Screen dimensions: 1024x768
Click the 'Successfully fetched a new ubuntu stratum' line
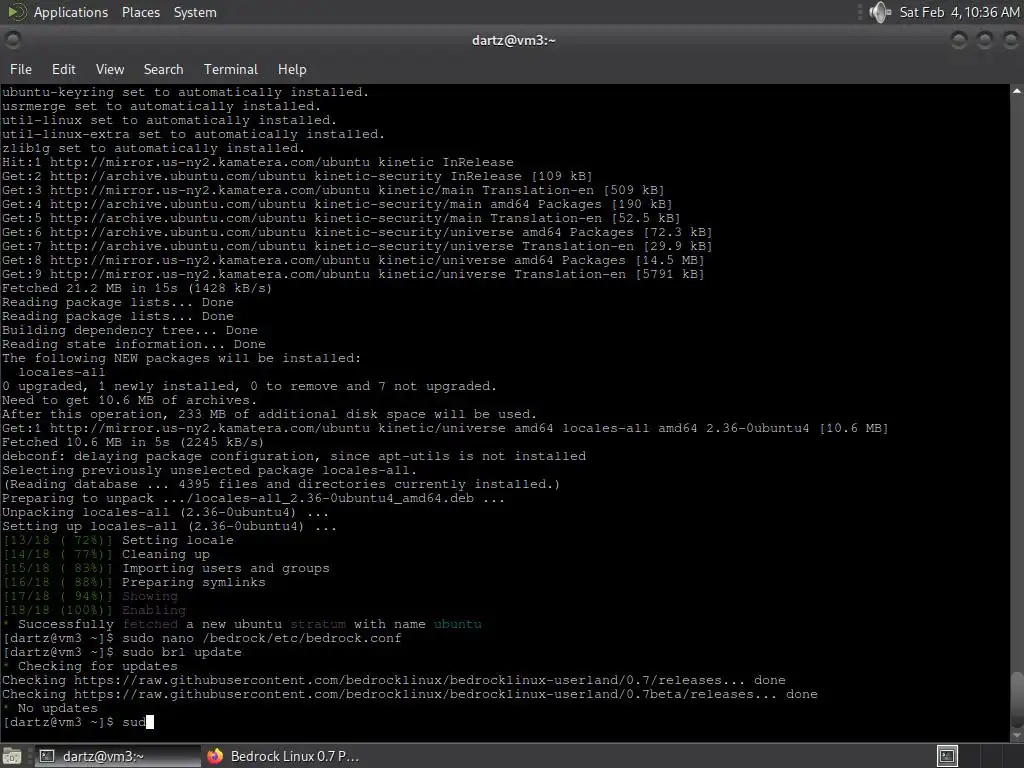point(242,624)
